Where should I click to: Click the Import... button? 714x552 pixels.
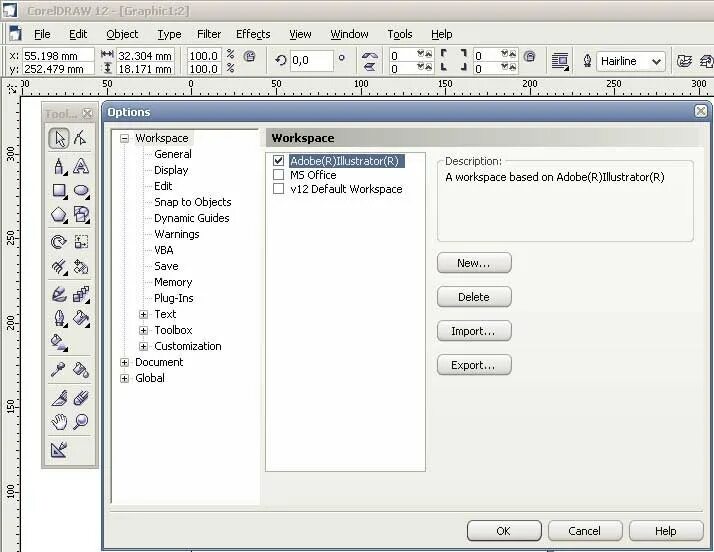pos(474,331)
